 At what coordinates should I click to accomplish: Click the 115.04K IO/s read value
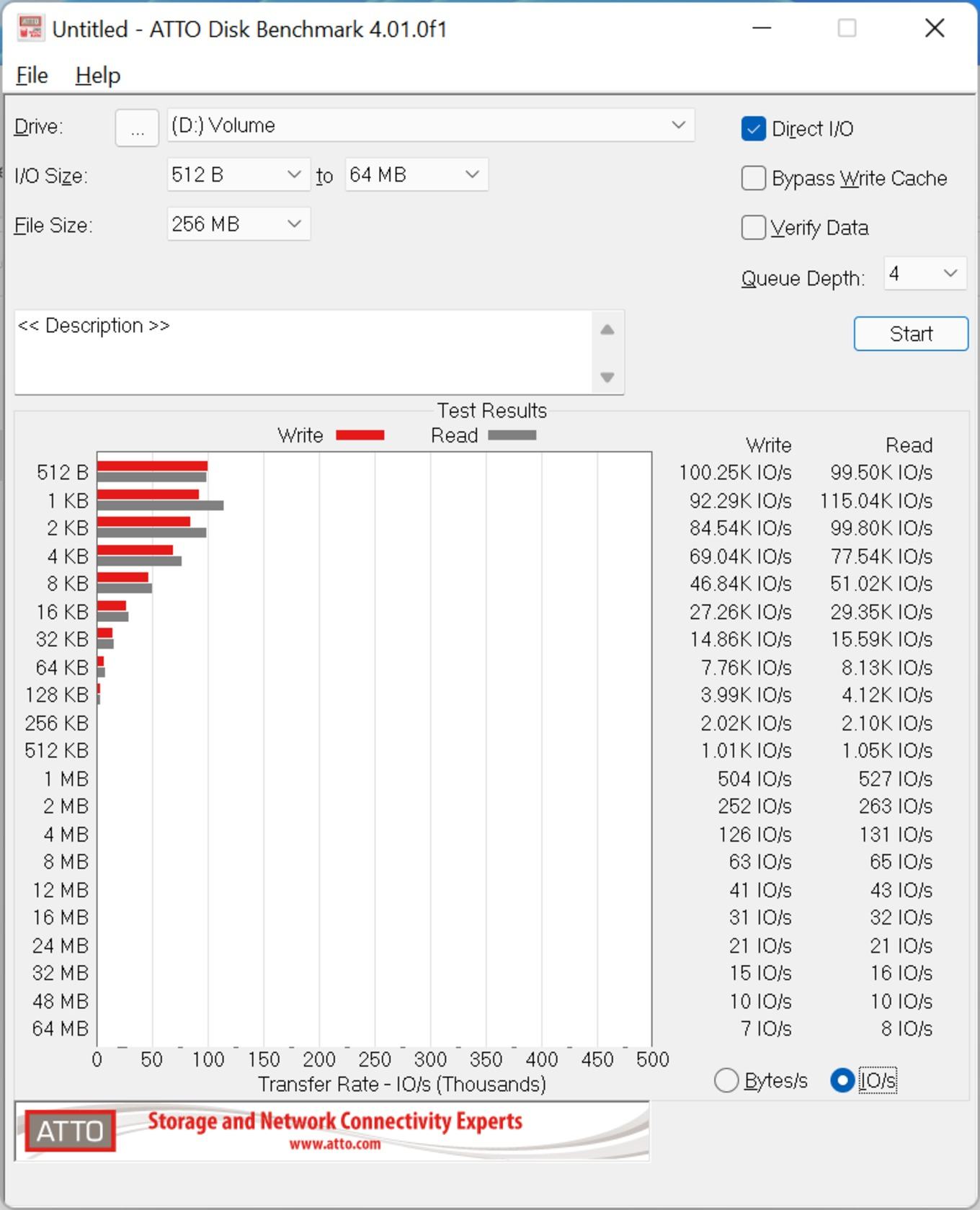click(876, 501)
